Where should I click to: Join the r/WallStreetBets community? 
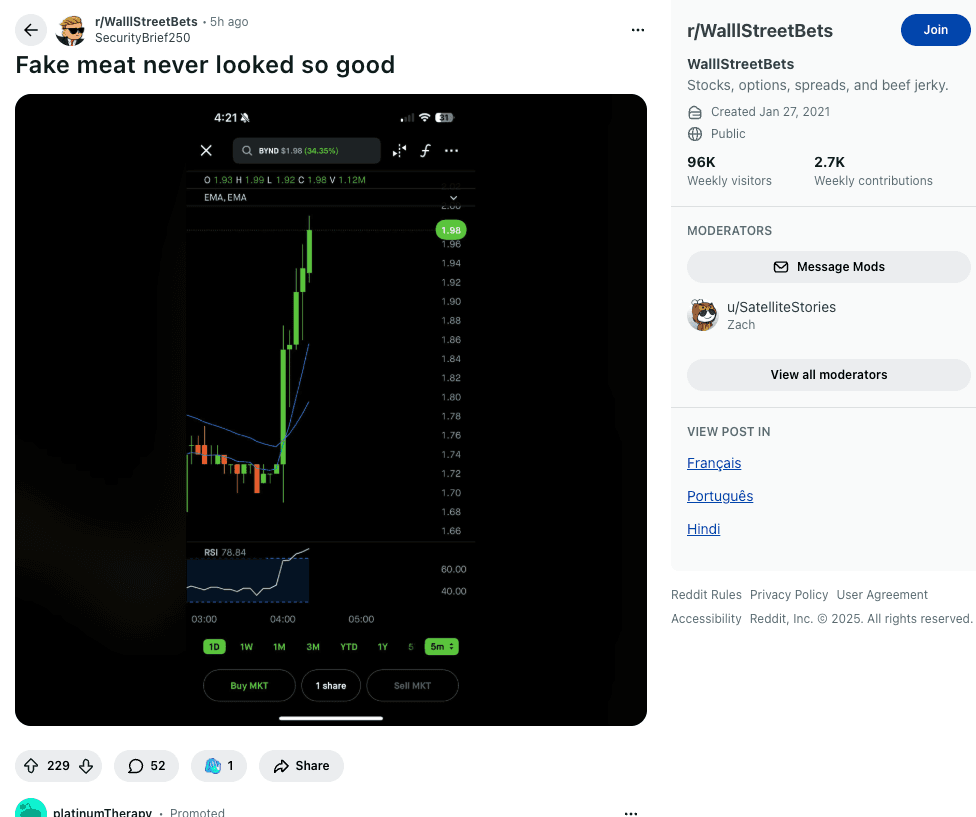pyautogui.click(x=935, y=30)
